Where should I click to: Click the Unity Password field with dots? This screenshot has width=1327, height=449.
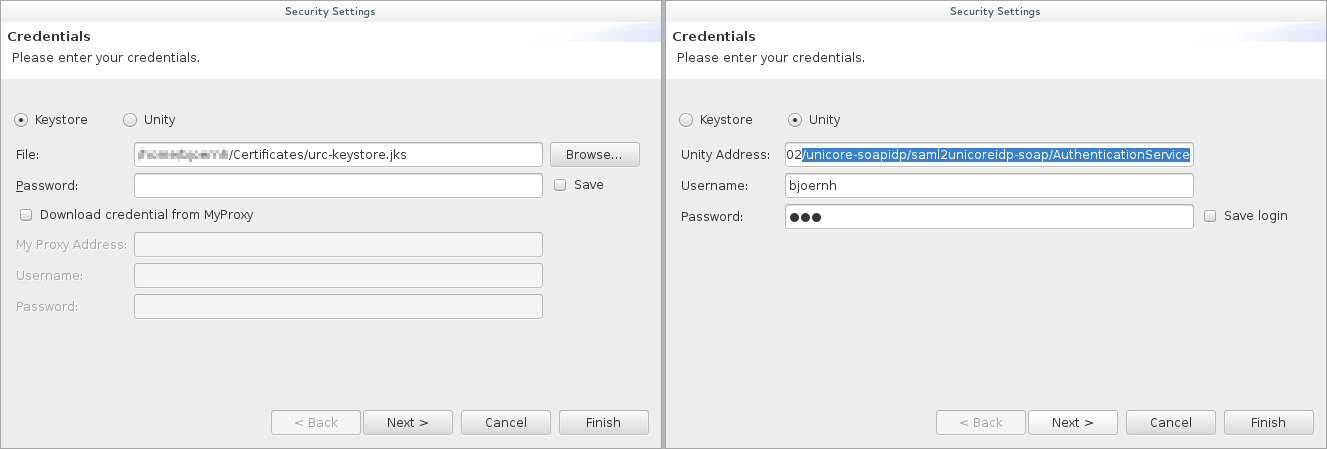coord(989,217)
